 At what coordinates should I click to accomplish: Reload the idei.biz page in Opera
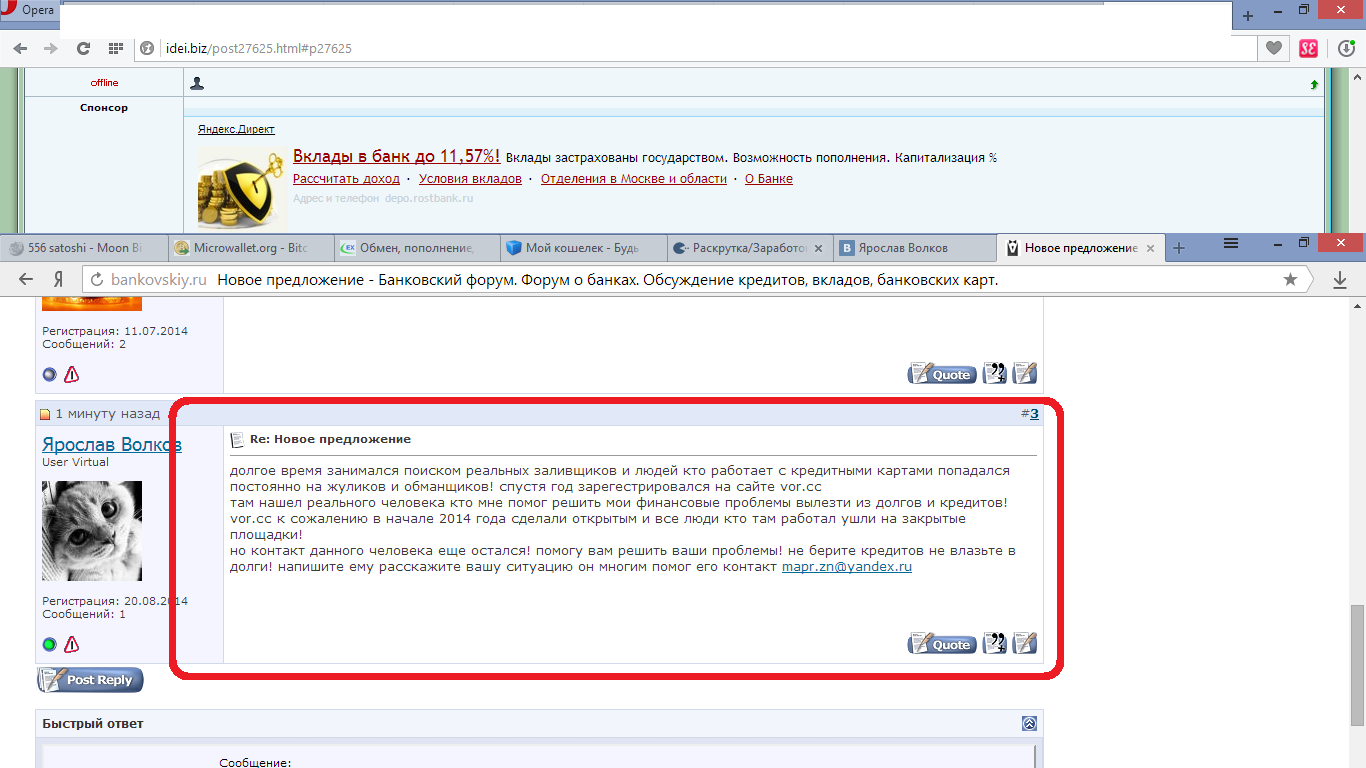coord(83,48)
